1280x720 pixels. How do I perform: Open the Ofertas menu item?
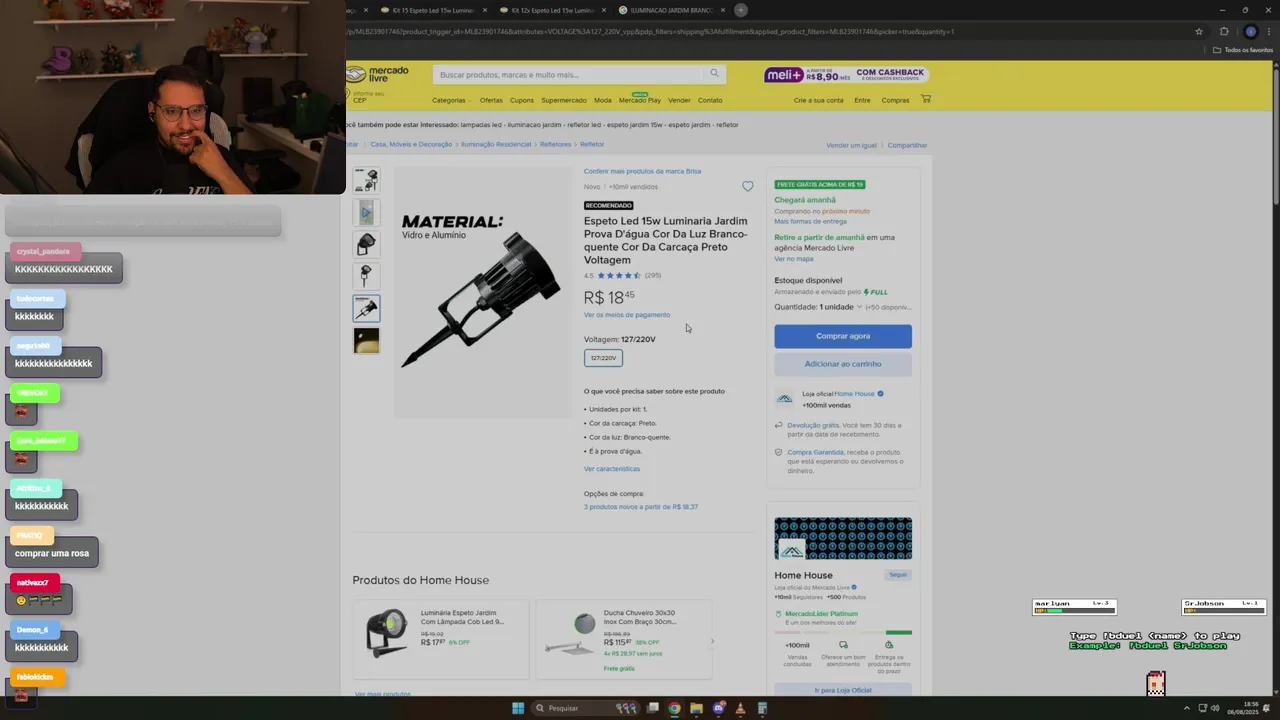pos(491,100)
